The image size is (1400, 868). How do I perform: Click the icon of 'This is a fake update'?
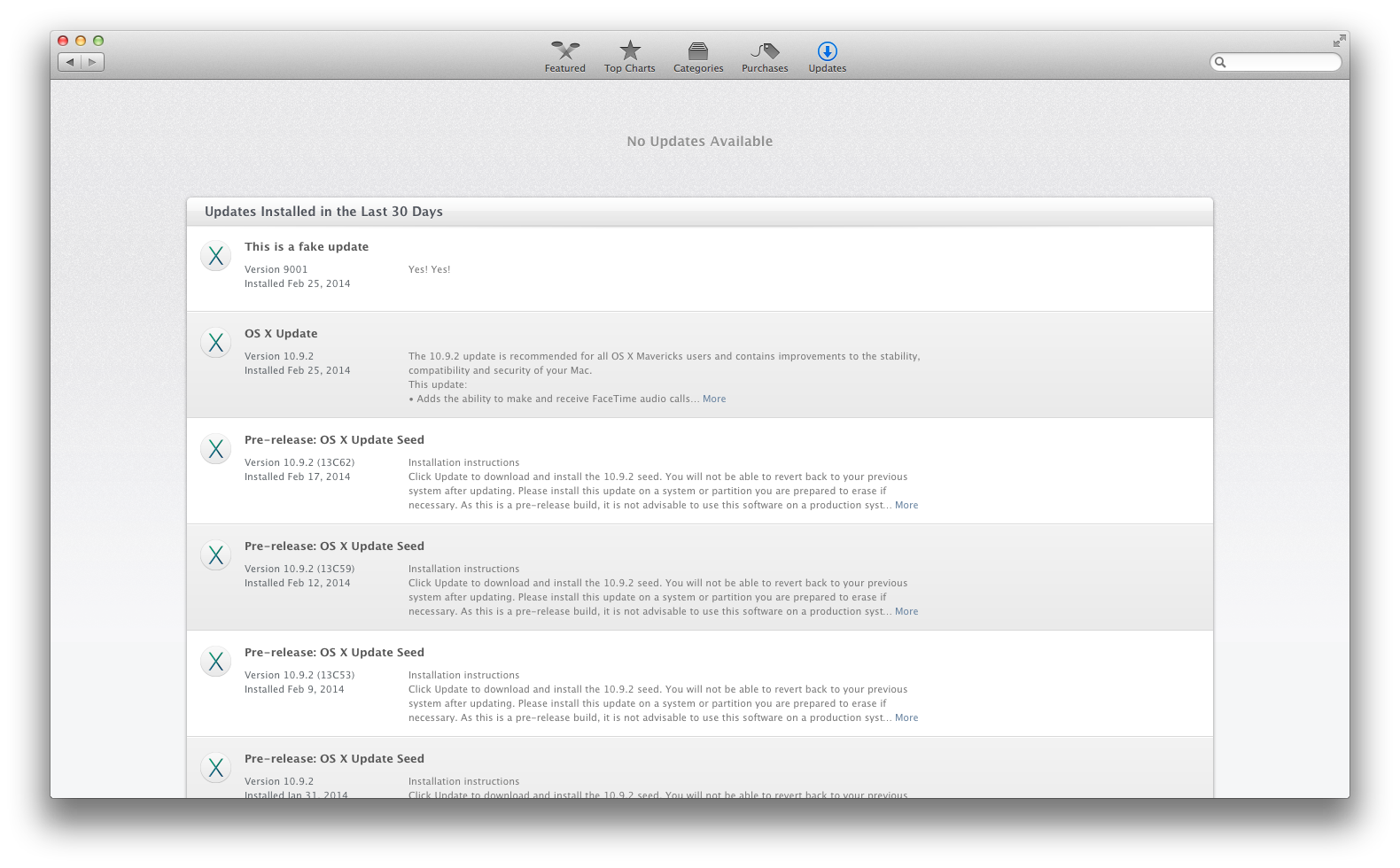tap(215, 256)
